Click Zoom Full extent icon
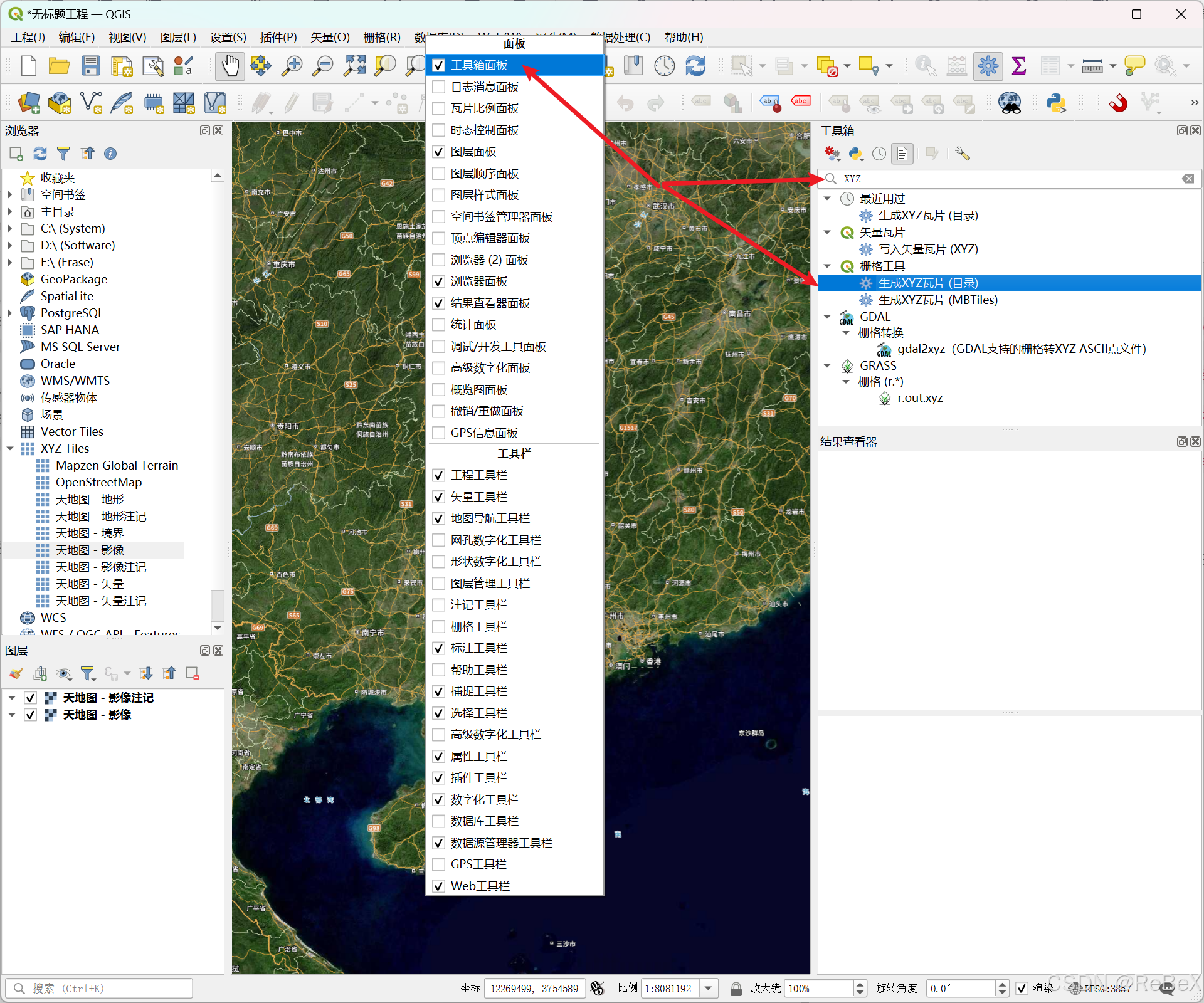The image size is (1204, 1003). (354, 66)
